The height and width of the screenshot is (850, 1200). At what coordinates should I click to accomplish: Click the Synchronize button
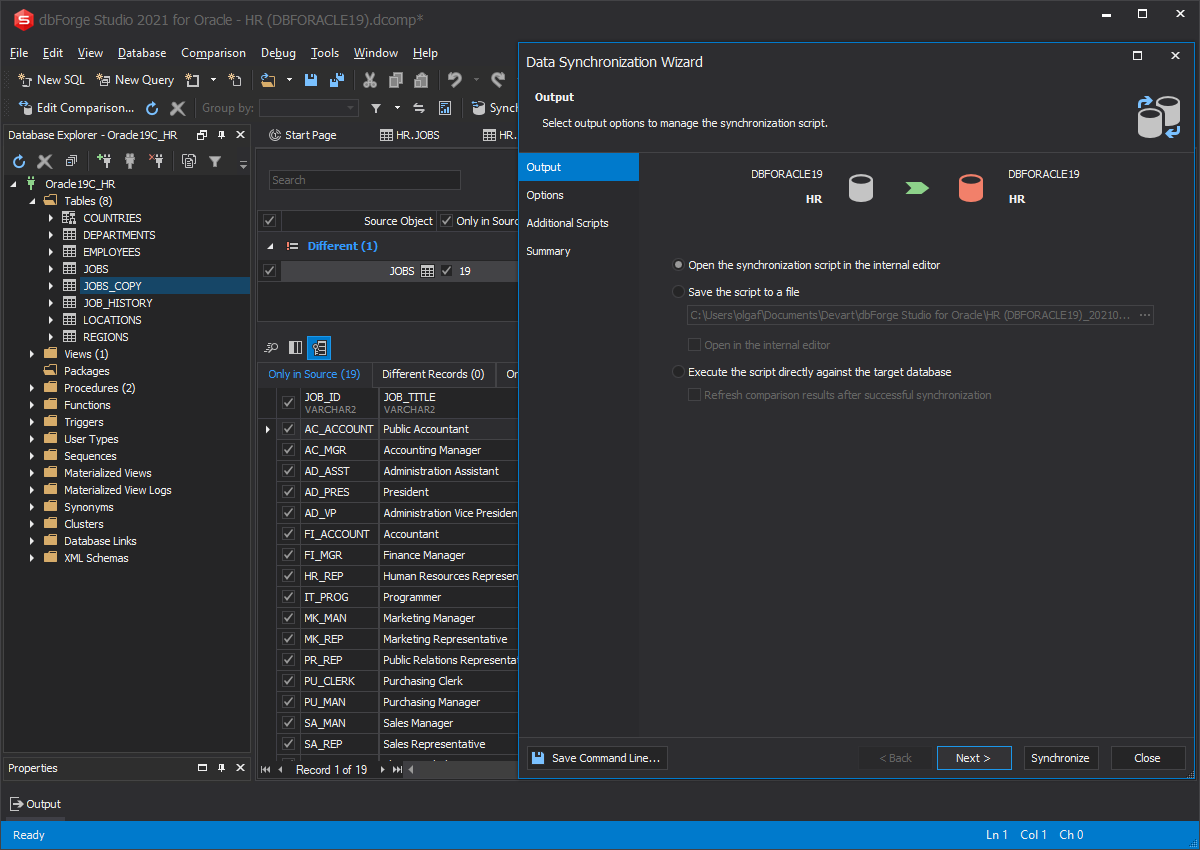click(x=1061, y=757)
